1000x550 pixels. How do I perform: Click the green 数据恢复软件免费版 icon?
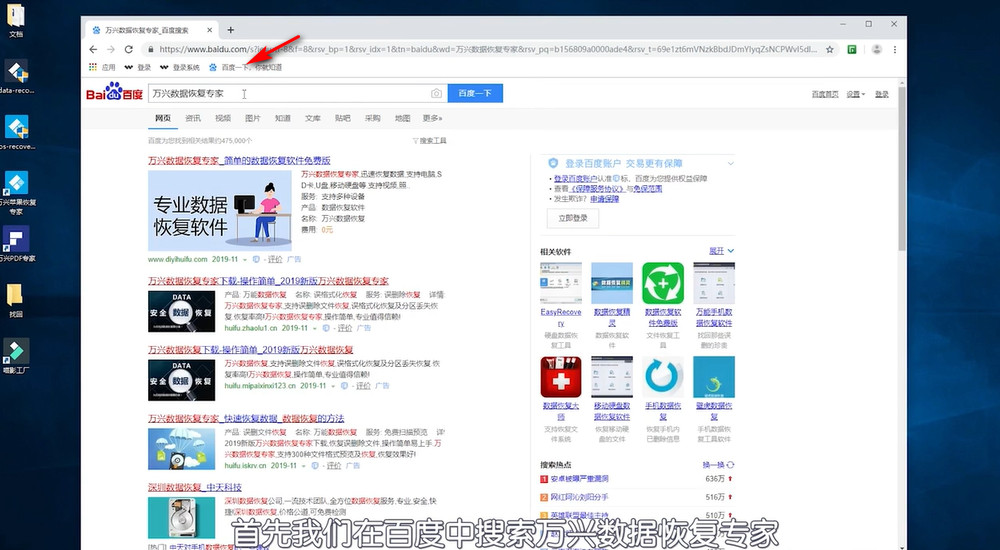click(663, 283)
